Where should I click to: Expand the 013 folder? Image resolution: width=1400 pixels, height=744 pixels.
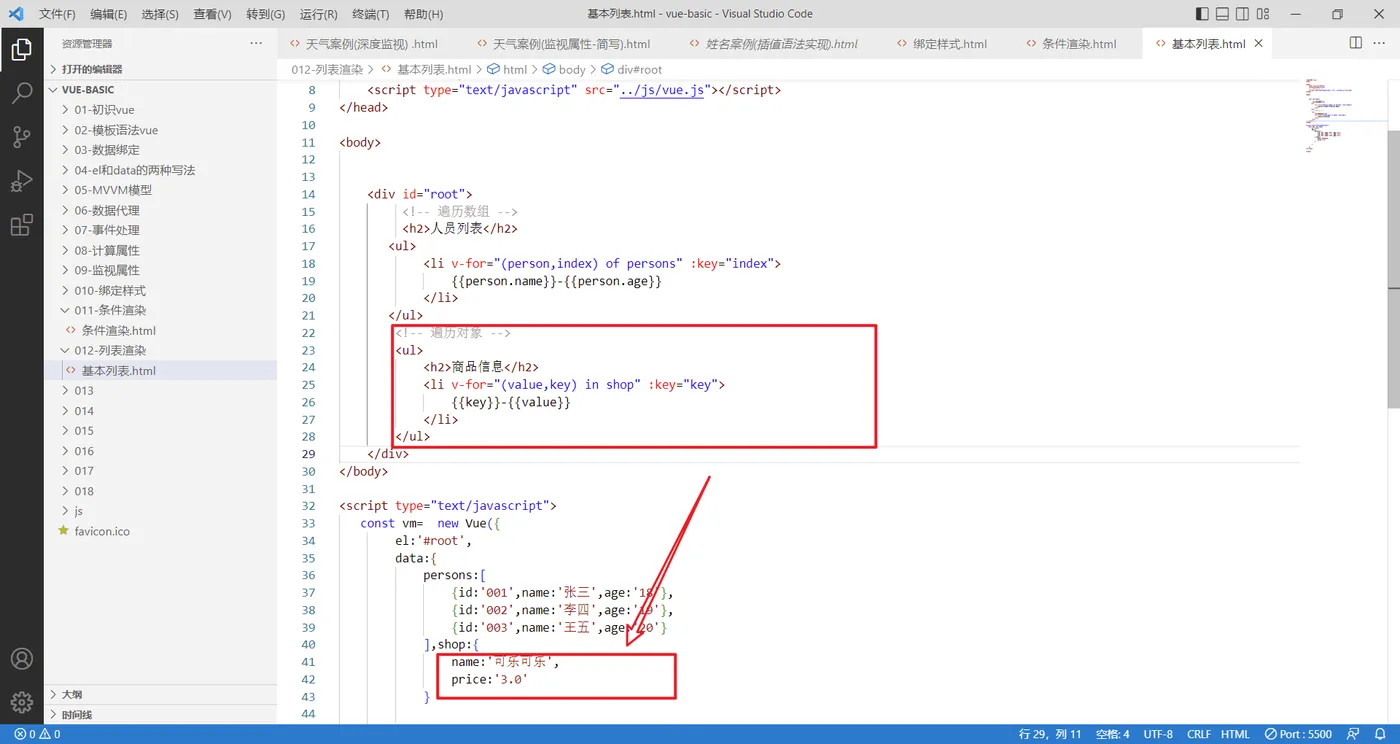click(x=160, y=391)
